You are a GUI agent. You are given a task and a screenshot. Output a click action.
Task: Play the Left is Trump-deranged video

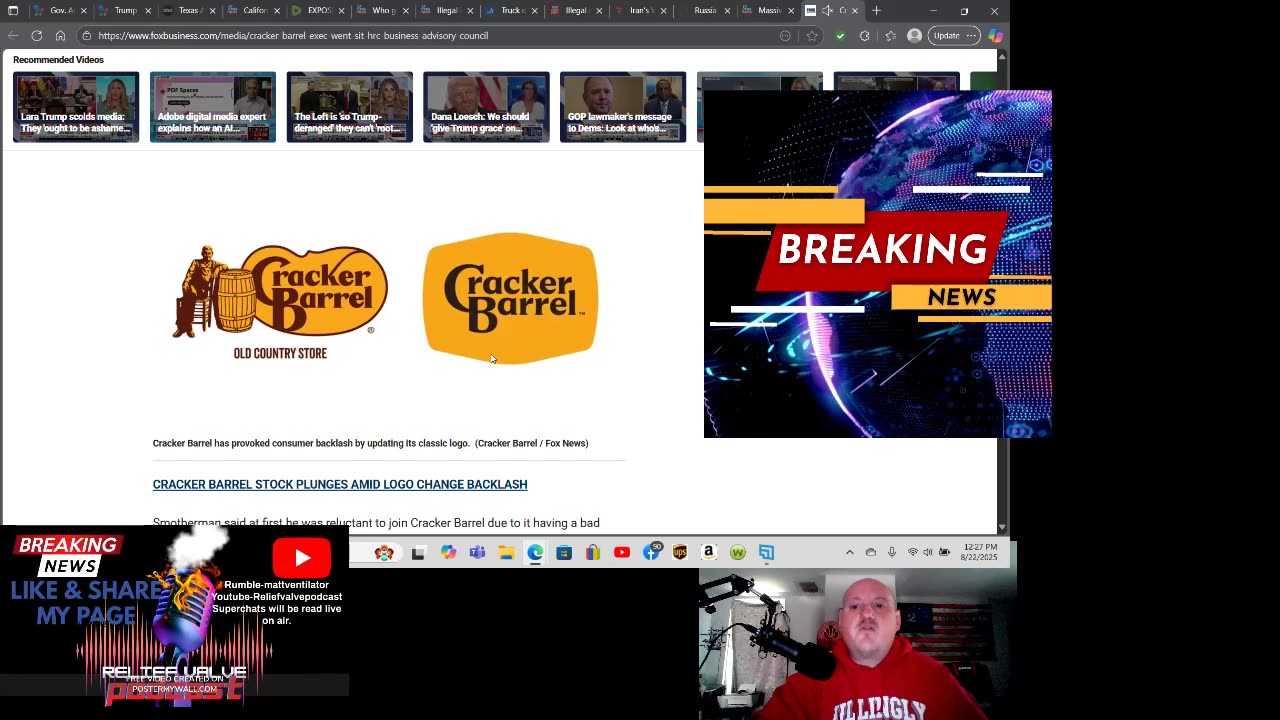350,107
